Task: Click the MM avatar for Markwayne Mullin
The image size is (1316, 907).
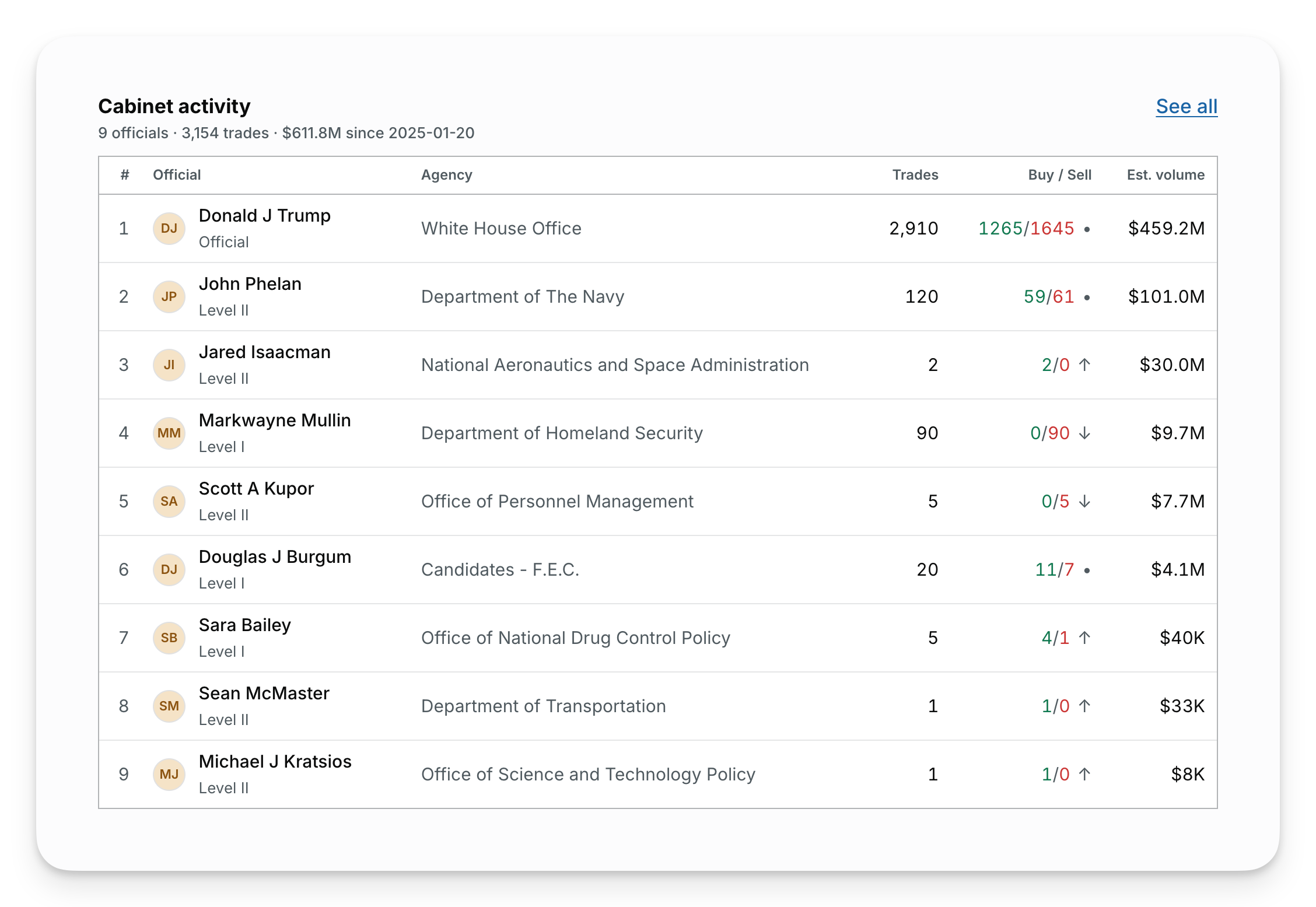Action: click(169, 433)
